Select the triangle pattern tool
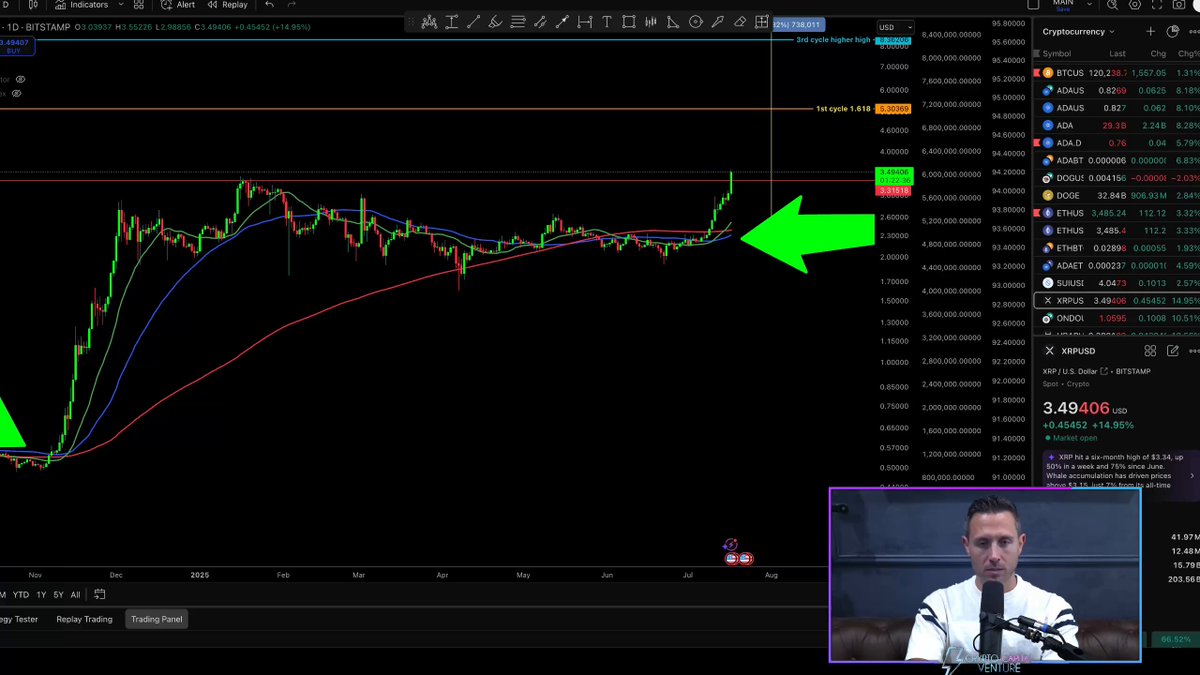Image resolution: width=1200 pixels, height=675 pixels. [x=673, y=22]
